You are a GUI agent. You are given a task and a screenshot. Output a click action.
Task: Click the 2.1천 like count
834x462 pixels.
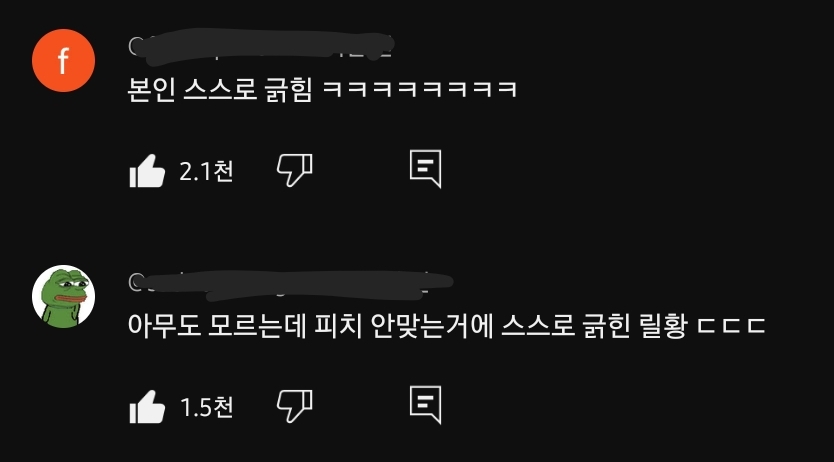[x=206, y=171]
